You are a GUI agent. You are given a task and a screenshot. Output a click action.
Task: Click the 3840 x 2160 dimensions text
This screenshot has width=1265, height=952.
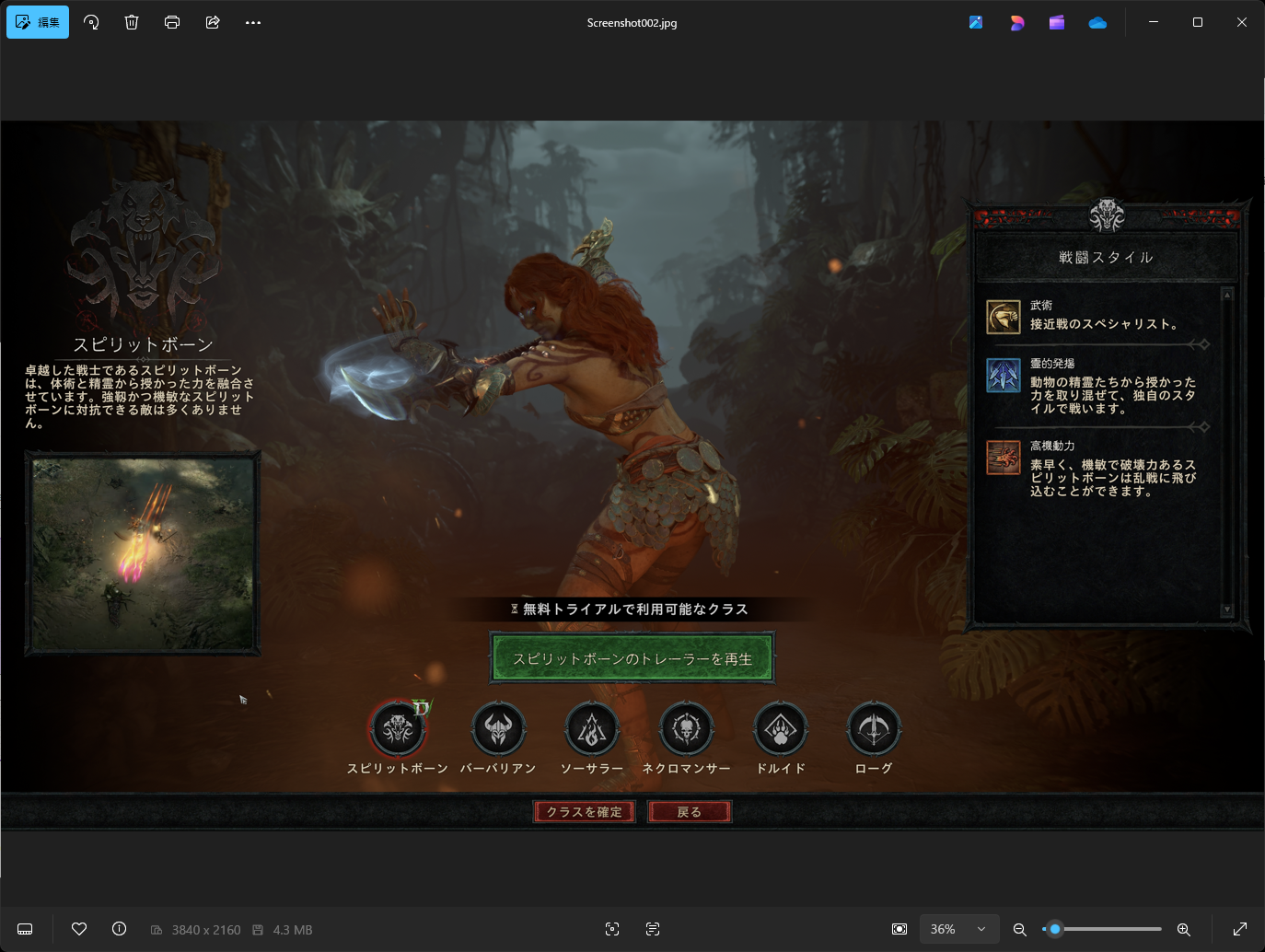(x=206, y=930)
